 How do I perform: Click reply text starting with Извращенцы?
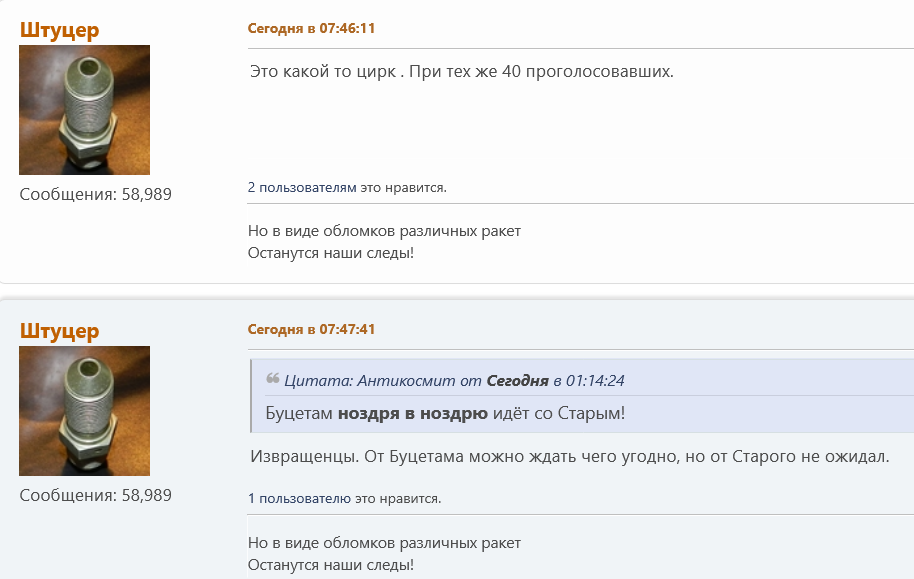570,456
